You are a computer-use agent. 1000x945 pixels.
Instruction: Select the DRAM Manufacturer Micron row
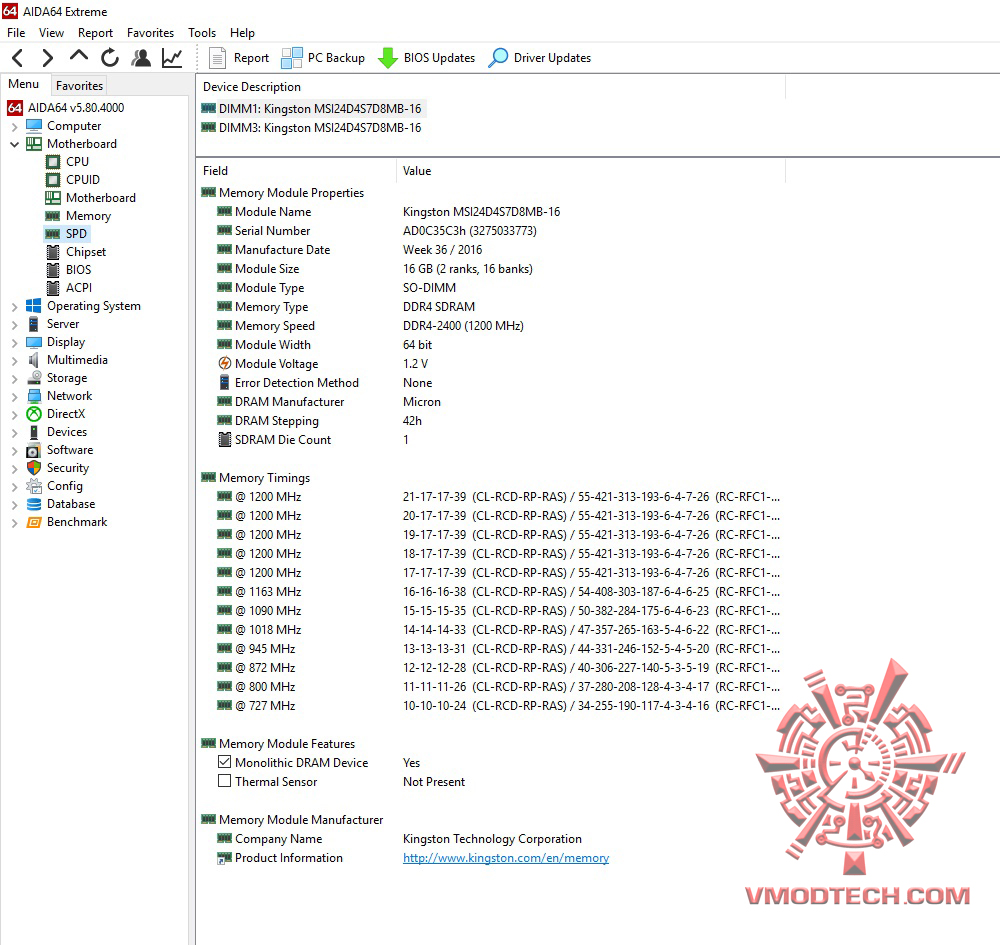click(x=329, y=402)
